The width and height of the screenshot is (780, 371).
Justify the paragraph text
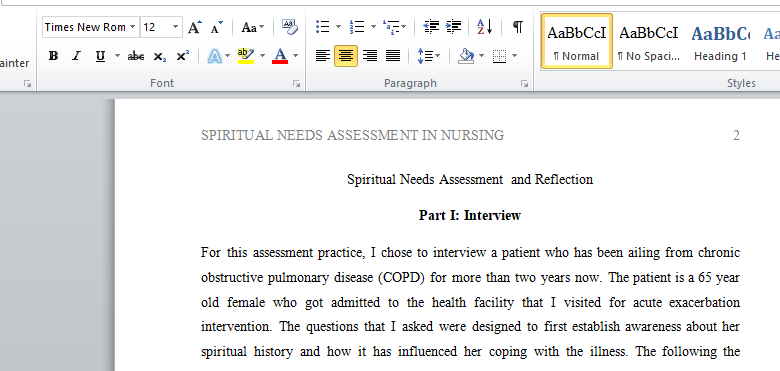[x=393, y=56]
